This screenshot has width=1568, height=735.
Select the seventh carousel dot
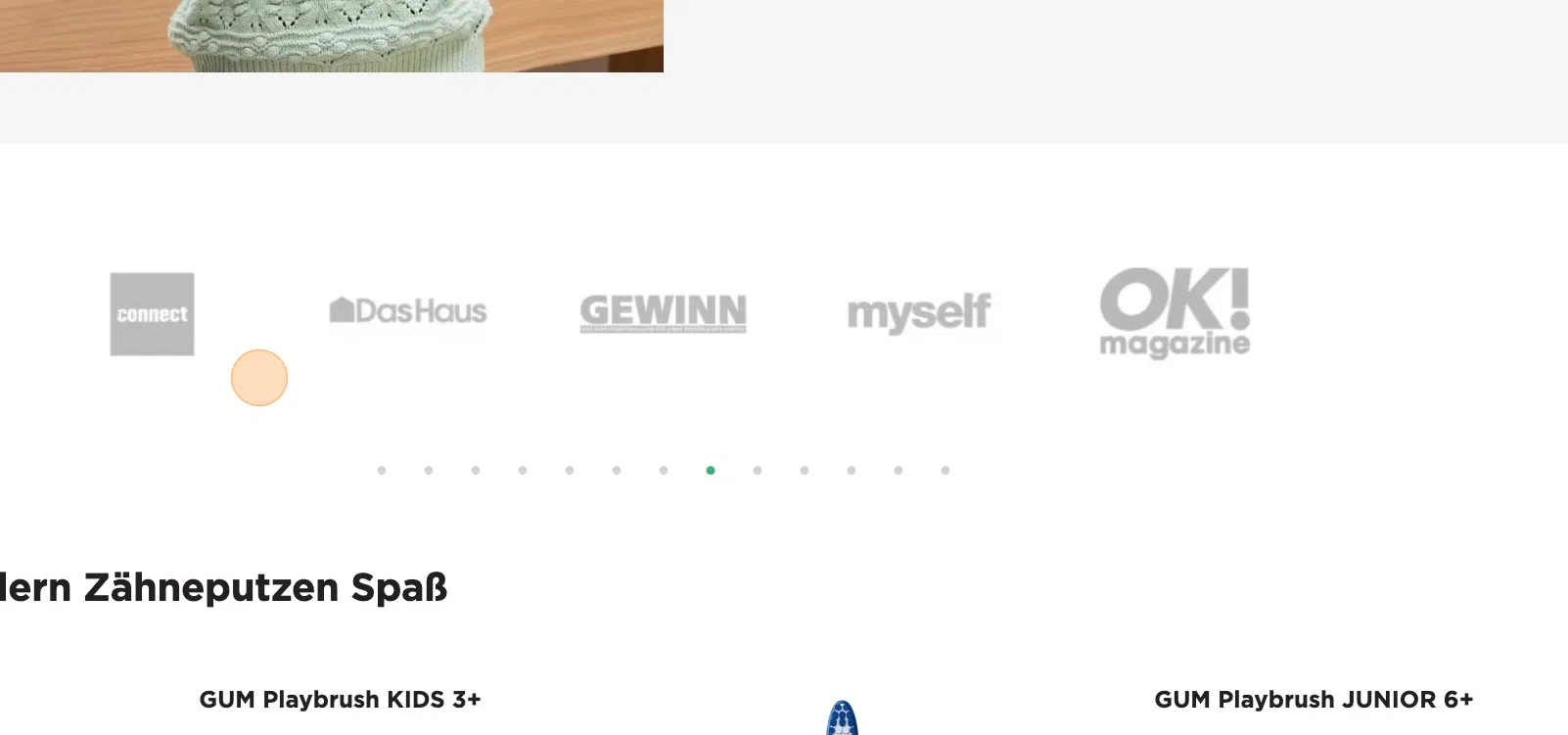tap(664, 471)
